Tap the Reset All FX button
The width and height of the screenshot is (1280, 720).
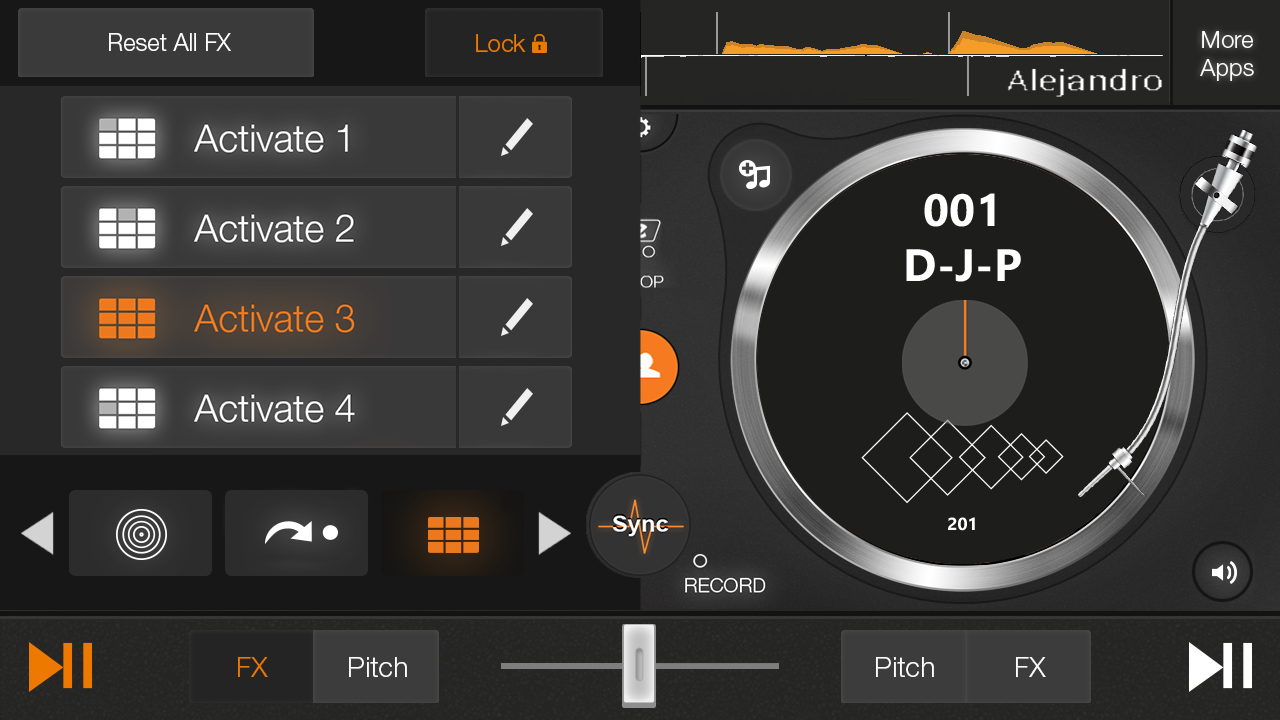[x=166, y=43]
